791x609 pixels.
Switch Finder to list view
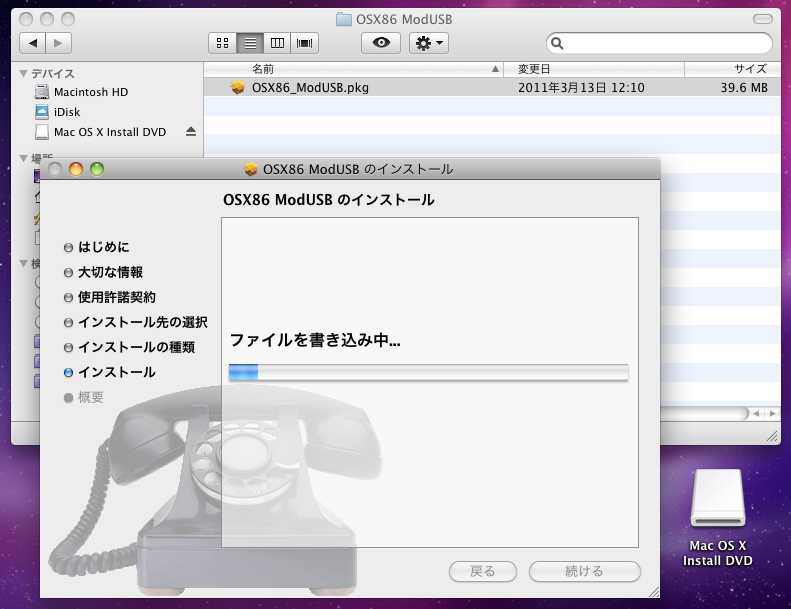pos(250,43)
